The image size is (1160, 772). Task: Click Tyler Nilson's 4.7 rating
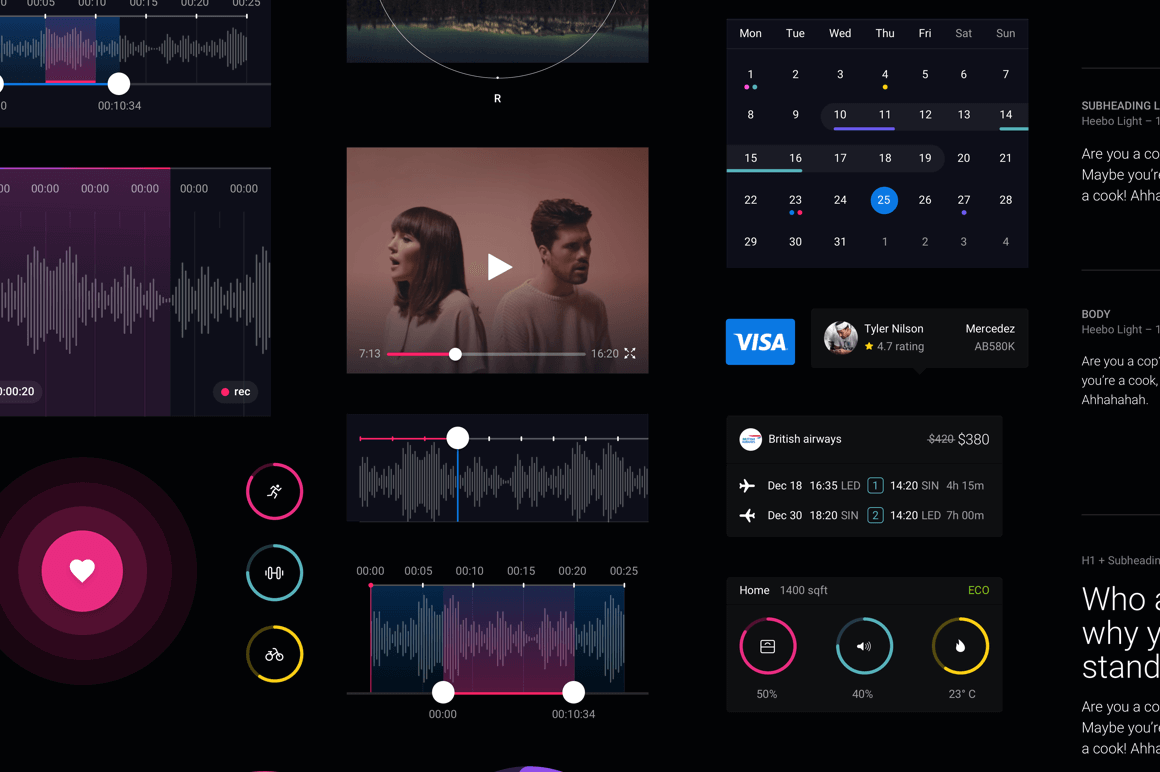point(895,346)
